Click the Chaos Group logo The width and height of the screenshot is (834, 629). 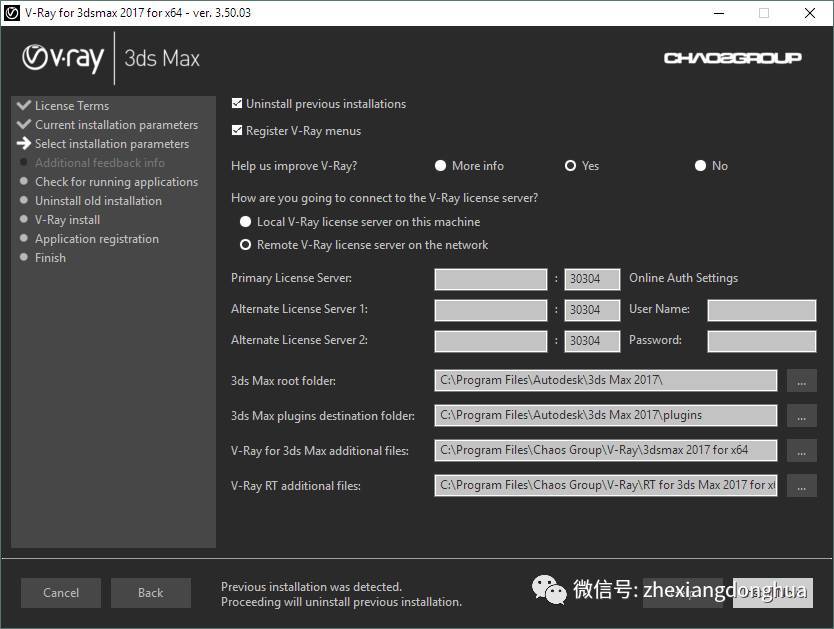click(x=732, y=57)
